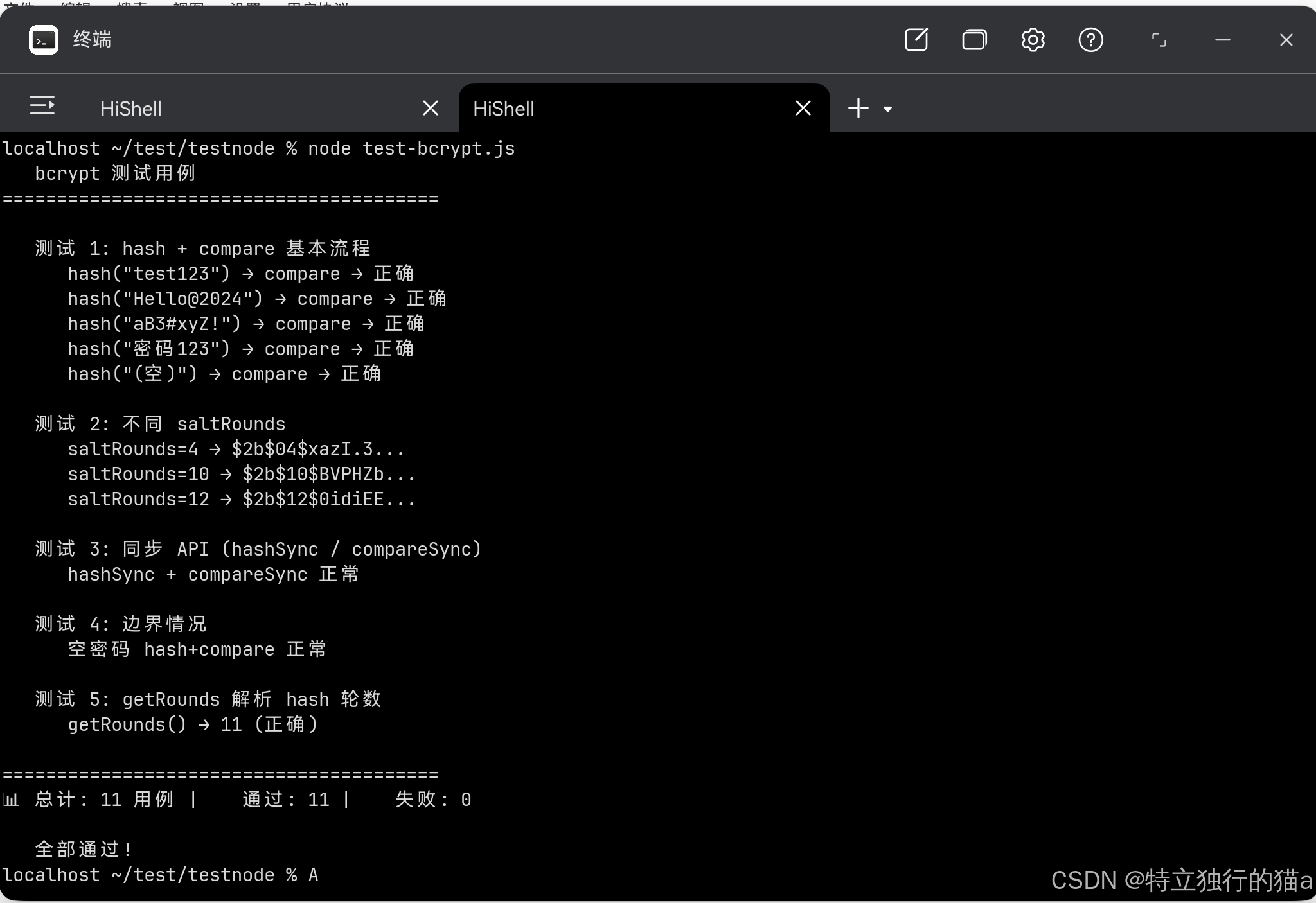Minimize the terminal window
The width and height of the screenshot is (1316, 903).
[x=1223, y=40]
